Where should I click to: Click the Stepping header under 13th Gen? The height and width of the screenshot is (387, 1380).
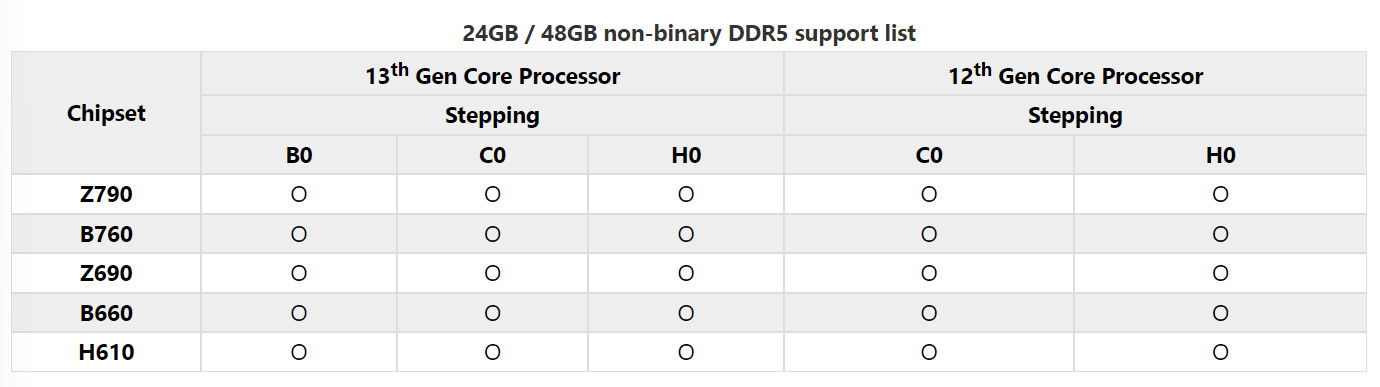click(x=492, y=115)
